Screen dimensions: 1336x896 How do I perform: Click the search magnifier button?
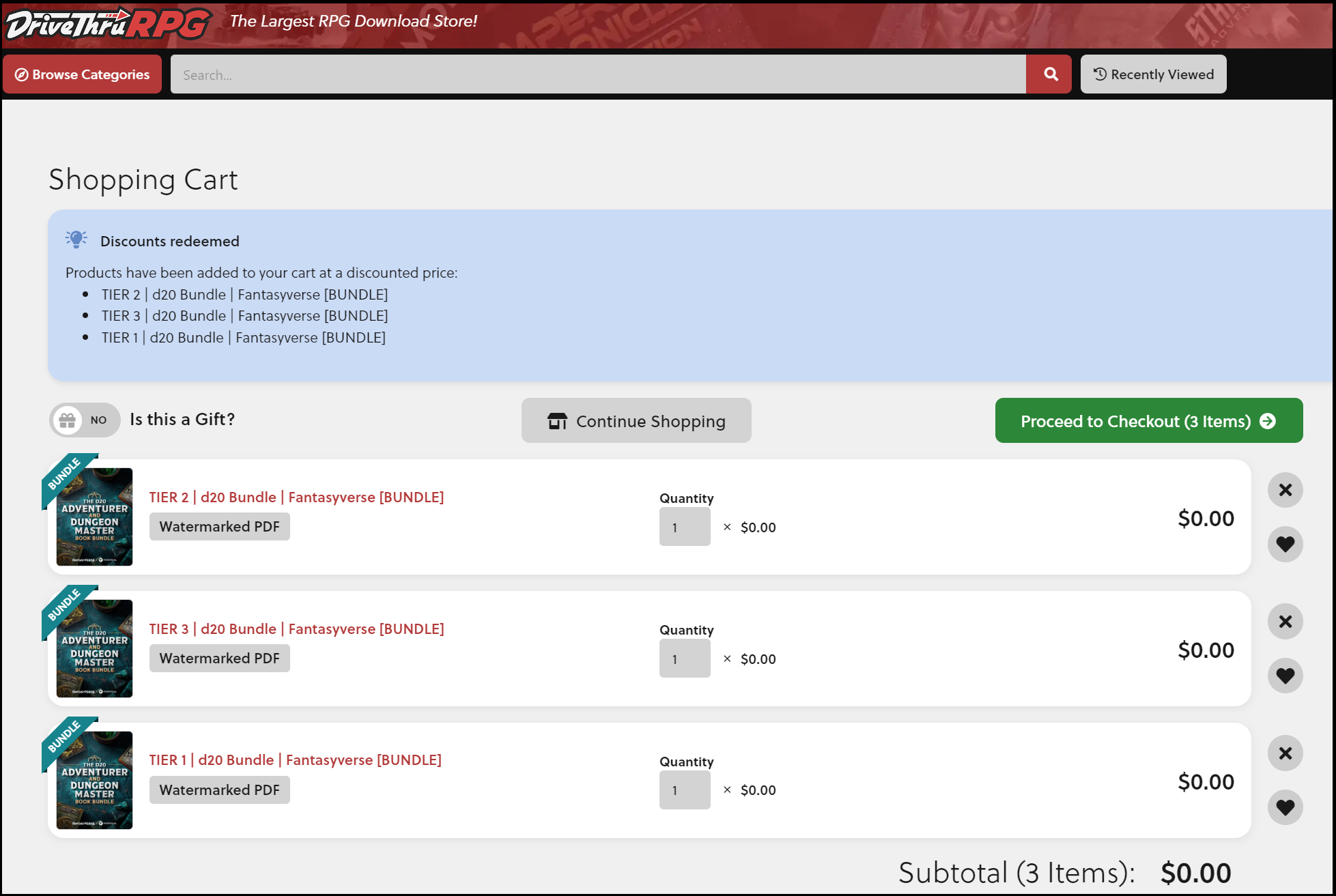click(x=1050, y=74)
